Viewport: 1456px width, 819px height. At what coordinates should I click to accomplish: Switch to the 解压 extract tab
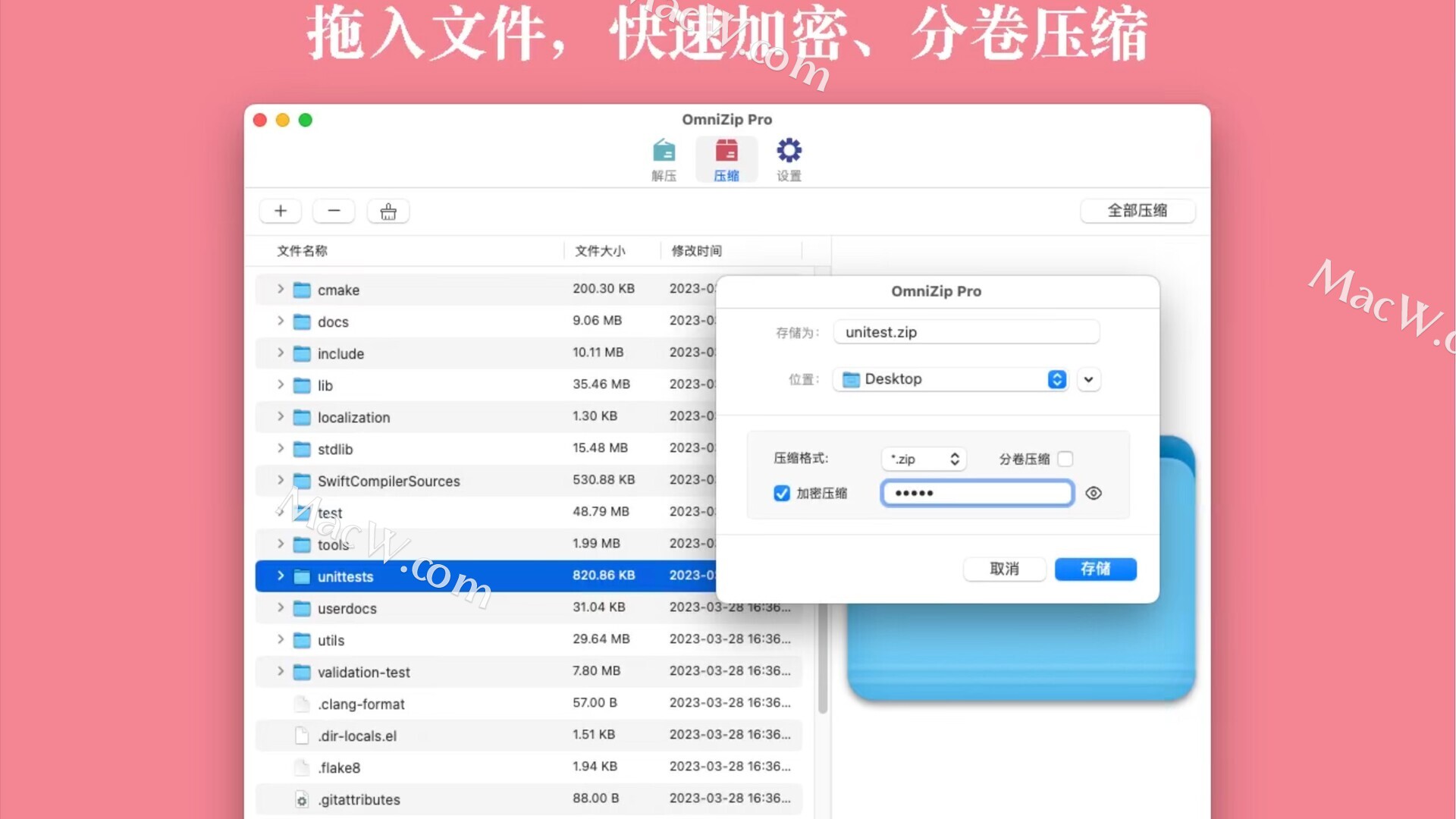pyautogui.click(x=664, y=160)
